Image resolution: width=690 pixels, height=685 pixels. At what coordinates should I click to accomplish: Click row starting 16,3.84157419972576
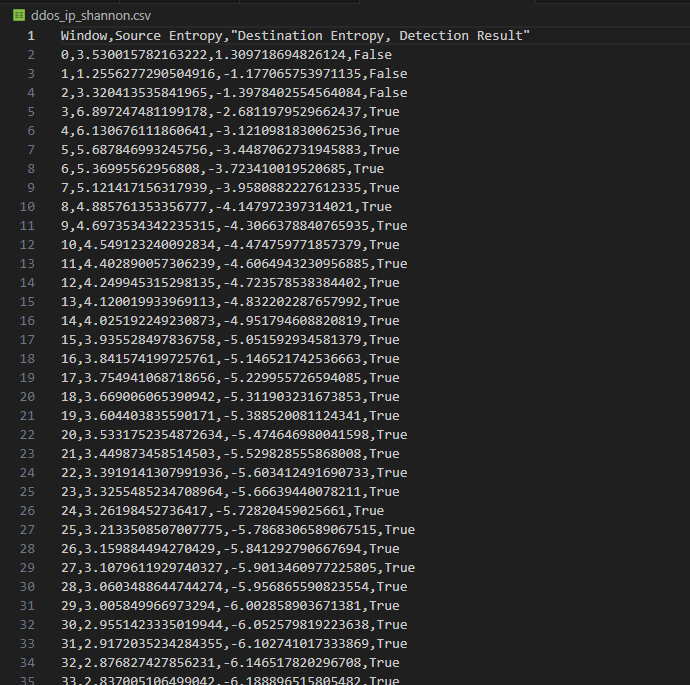[x=230, y=358]
